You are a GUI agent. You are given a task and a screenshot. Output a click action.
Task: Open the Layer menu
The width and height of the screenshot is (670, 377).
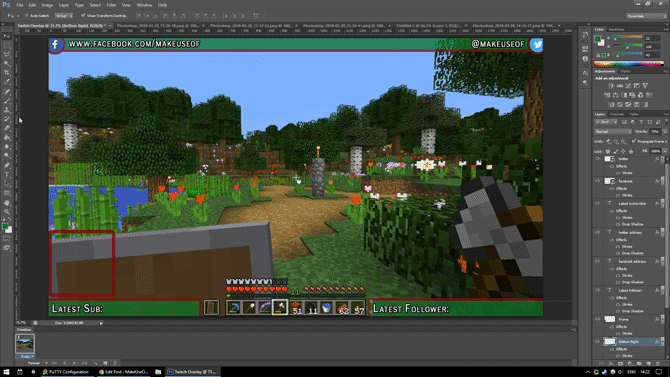(64, 5)
